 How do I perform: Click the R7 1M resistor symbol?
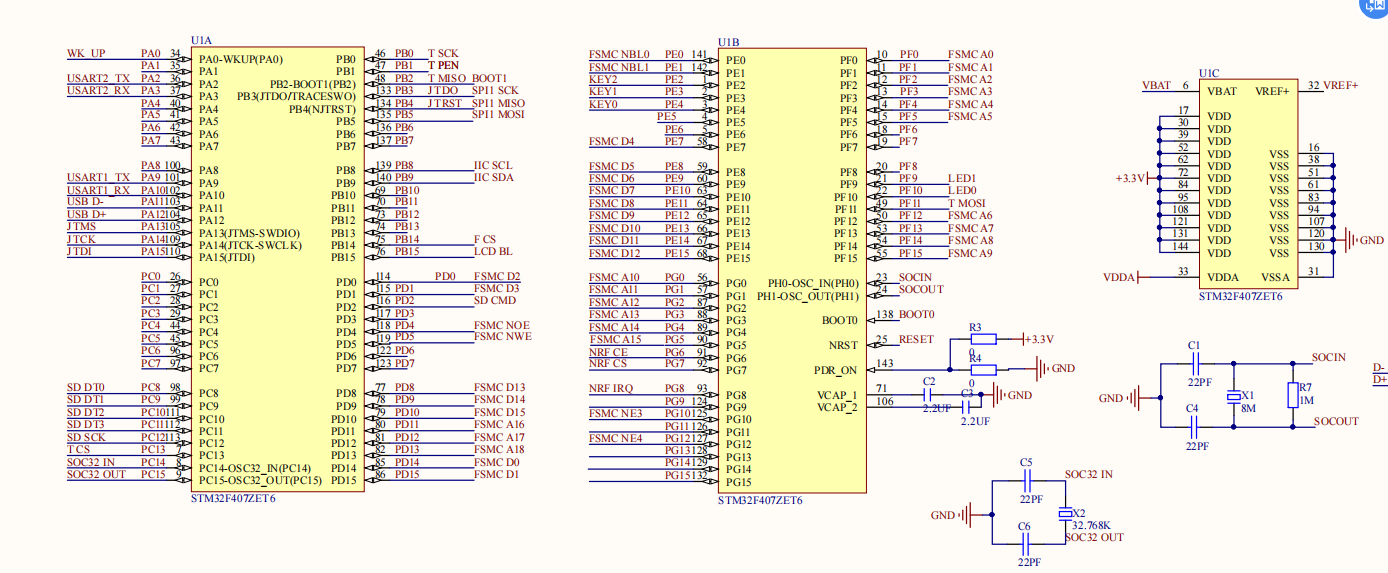(1291, 397)
